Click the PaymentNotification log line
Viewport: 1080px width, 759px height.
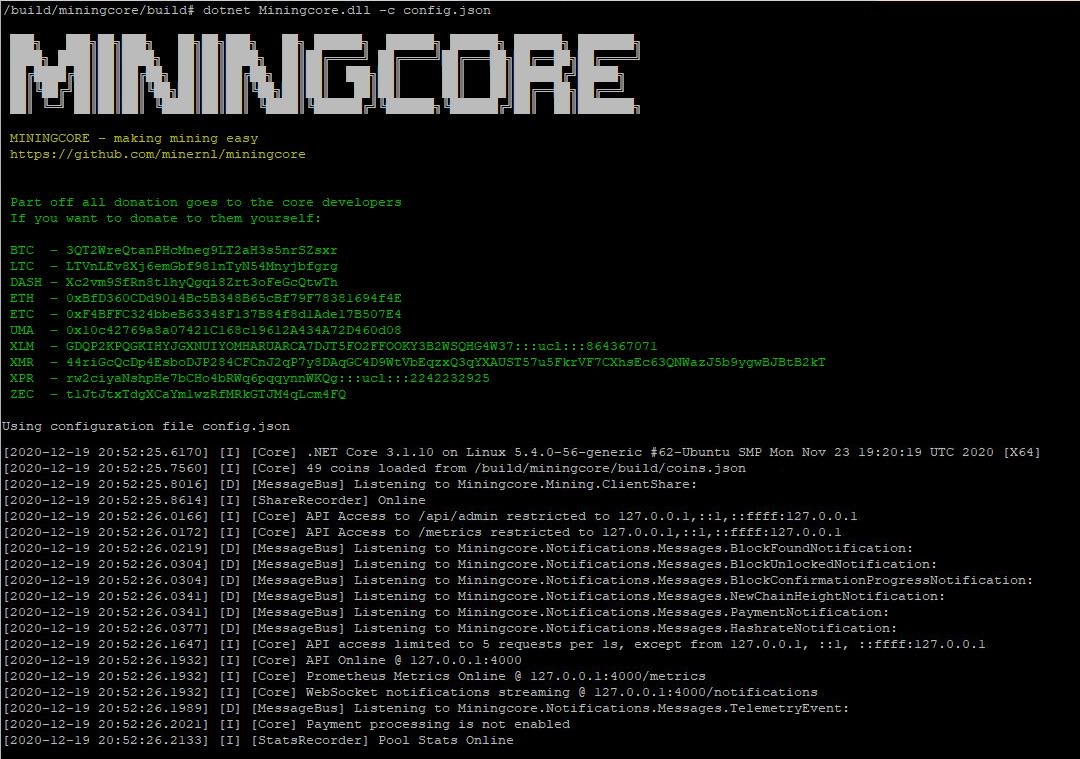[446, 612]
